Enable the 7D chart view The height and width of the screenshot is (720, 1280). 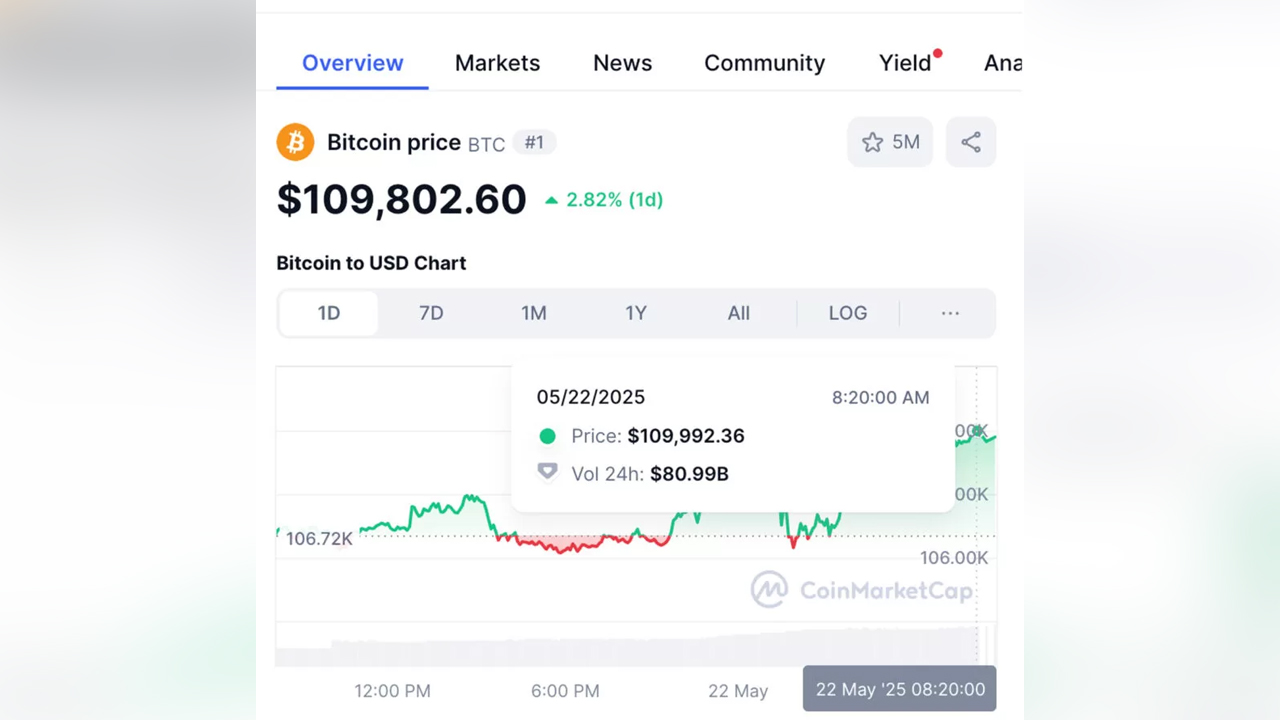[431, 313]
